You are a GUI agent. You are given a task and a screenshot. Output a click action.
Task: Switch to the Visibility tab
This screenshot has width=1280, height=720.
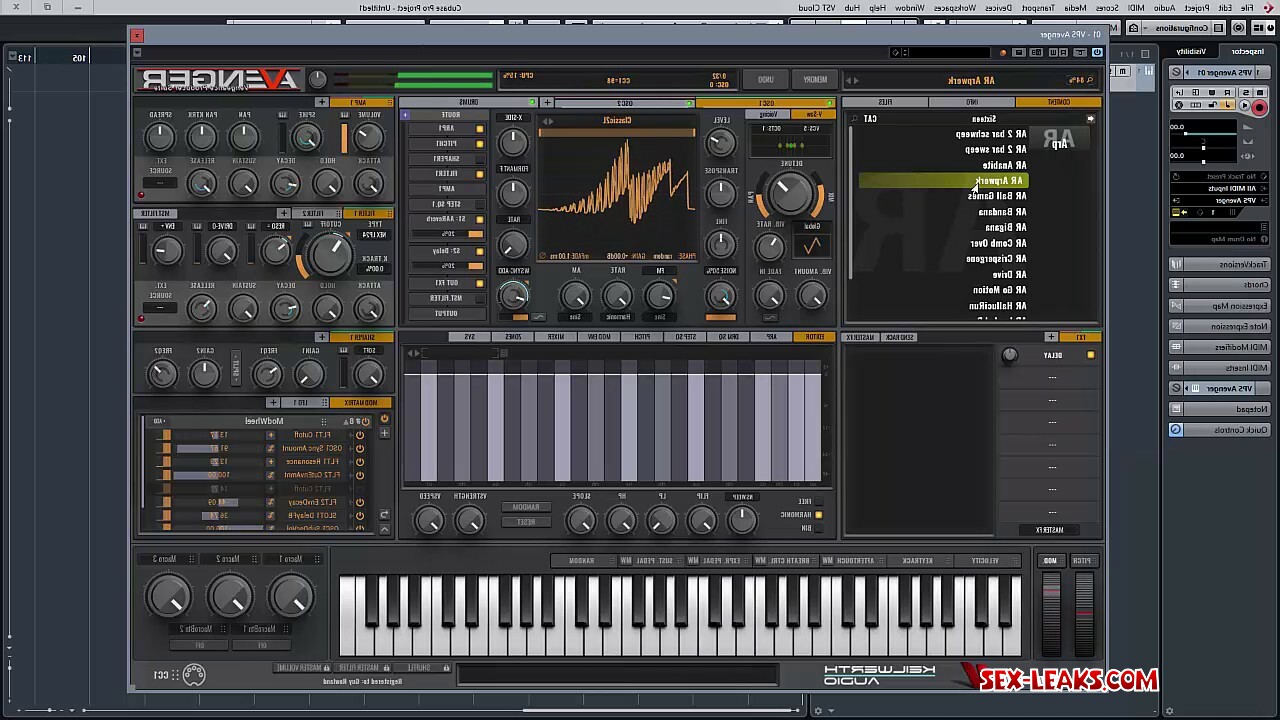click(x=1191, y=51)
